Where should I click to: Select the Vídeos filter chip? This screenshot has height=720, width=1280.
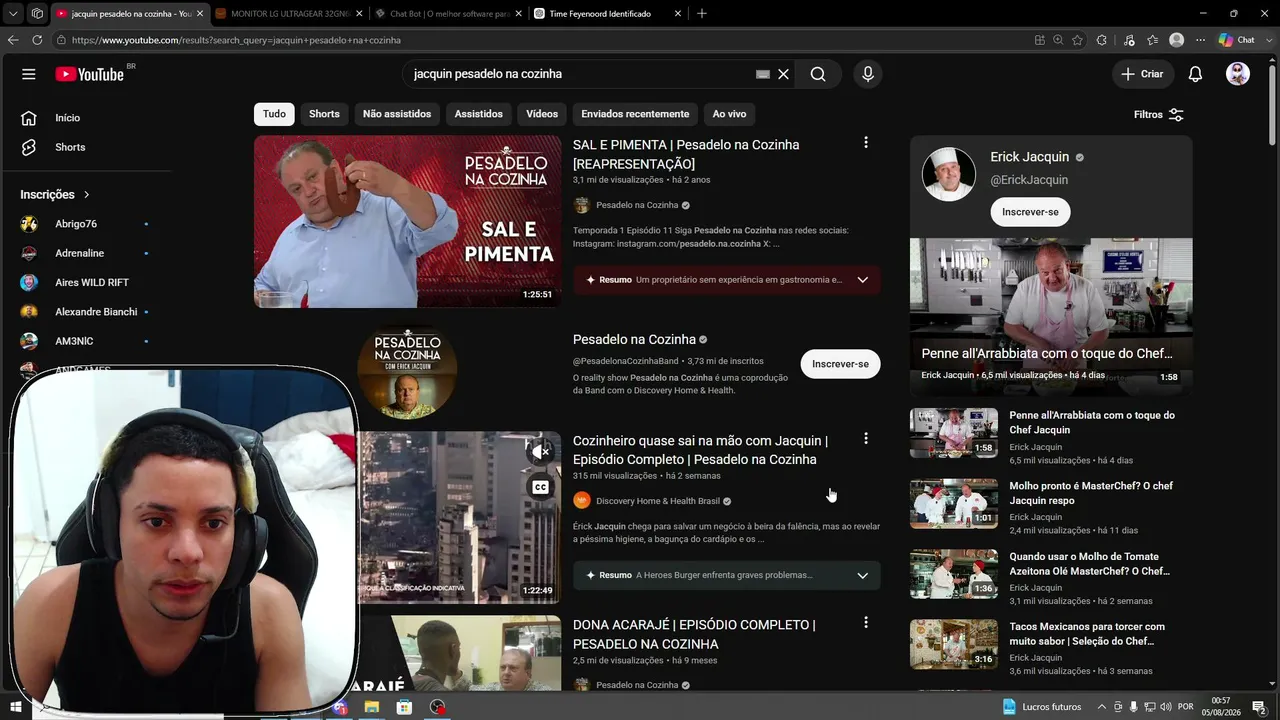click(x=542, y=114)
